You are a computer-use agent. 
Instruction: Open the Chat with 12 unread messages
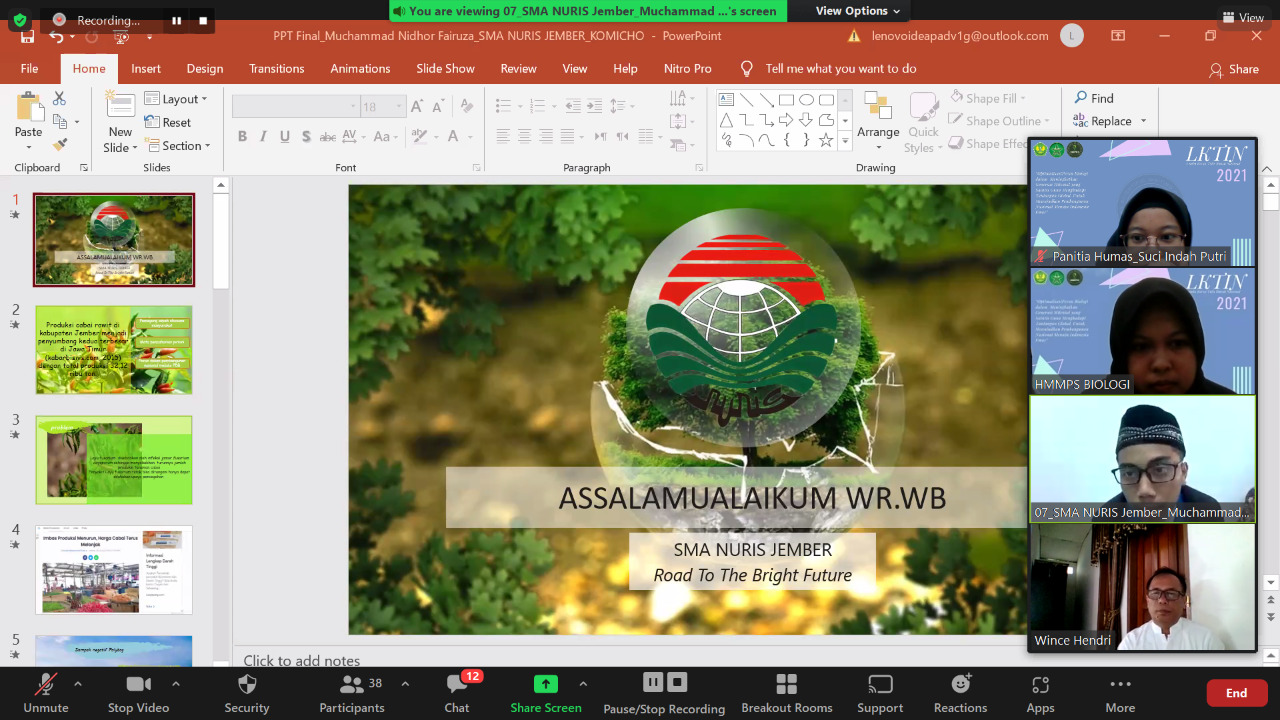456,690
